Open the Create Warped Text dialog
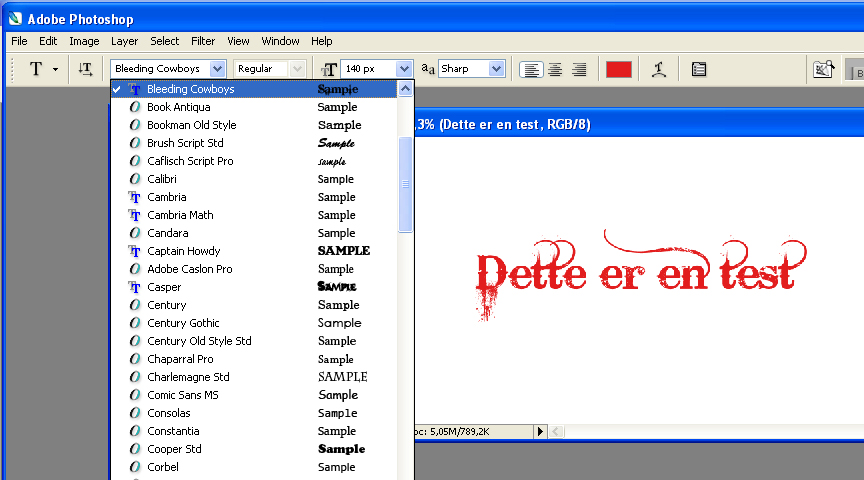This screenshot has height=480, width=864. point(658,69)
